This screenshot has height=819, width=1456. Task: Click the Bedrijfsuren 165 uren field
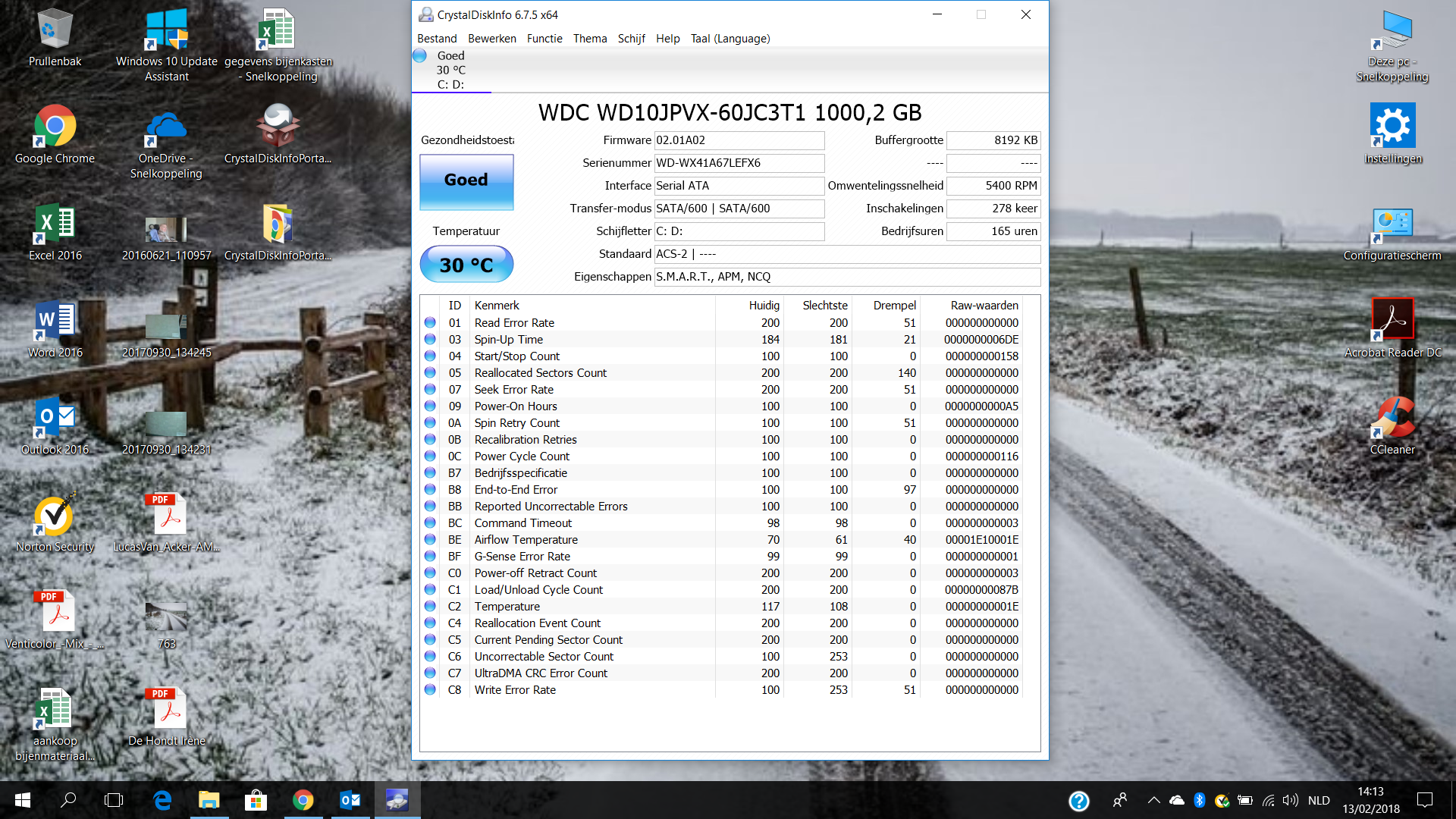993,231
